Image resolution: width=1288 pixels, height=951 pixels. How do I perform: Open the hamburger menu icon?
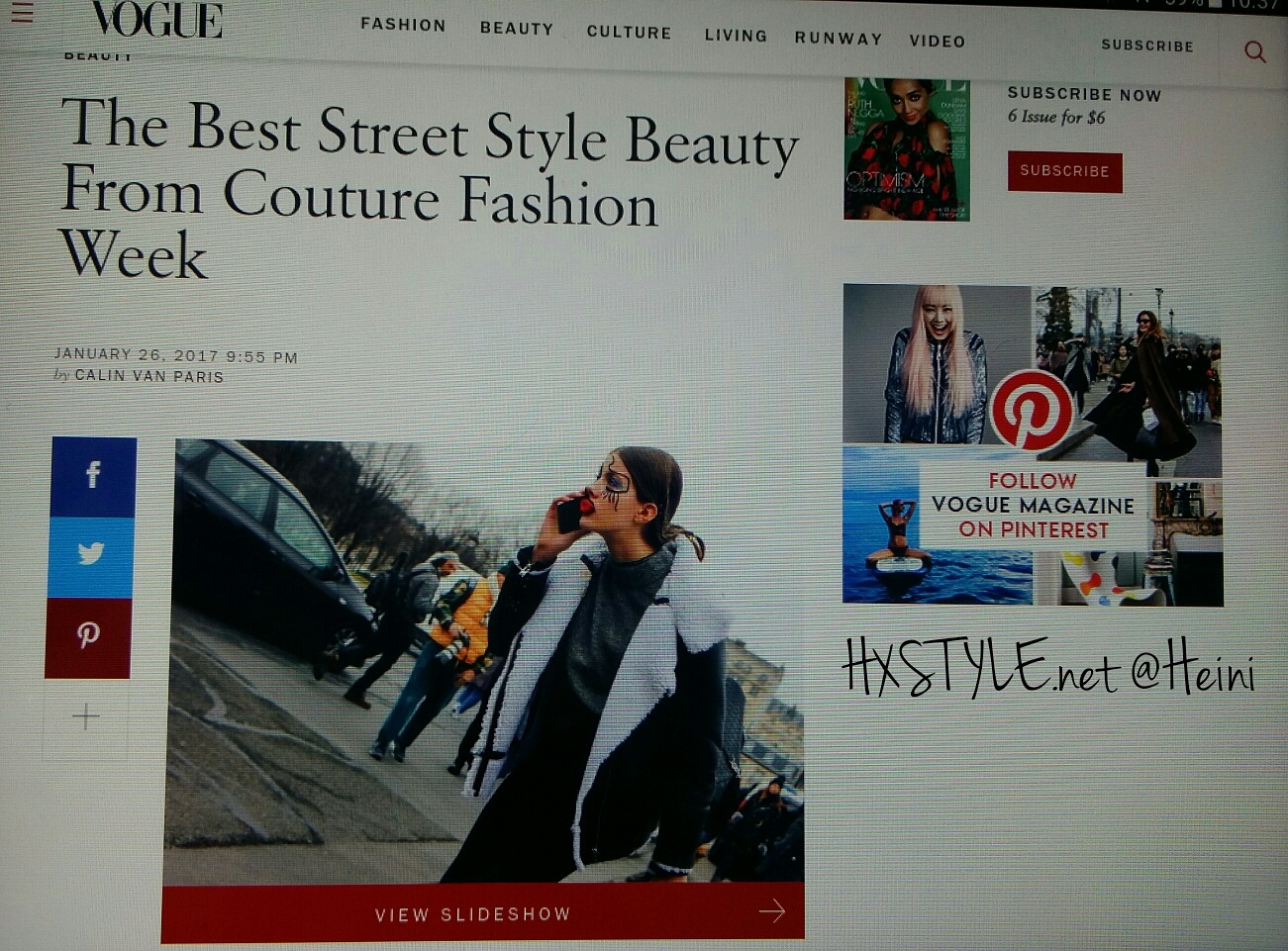(x=22, y=13)
